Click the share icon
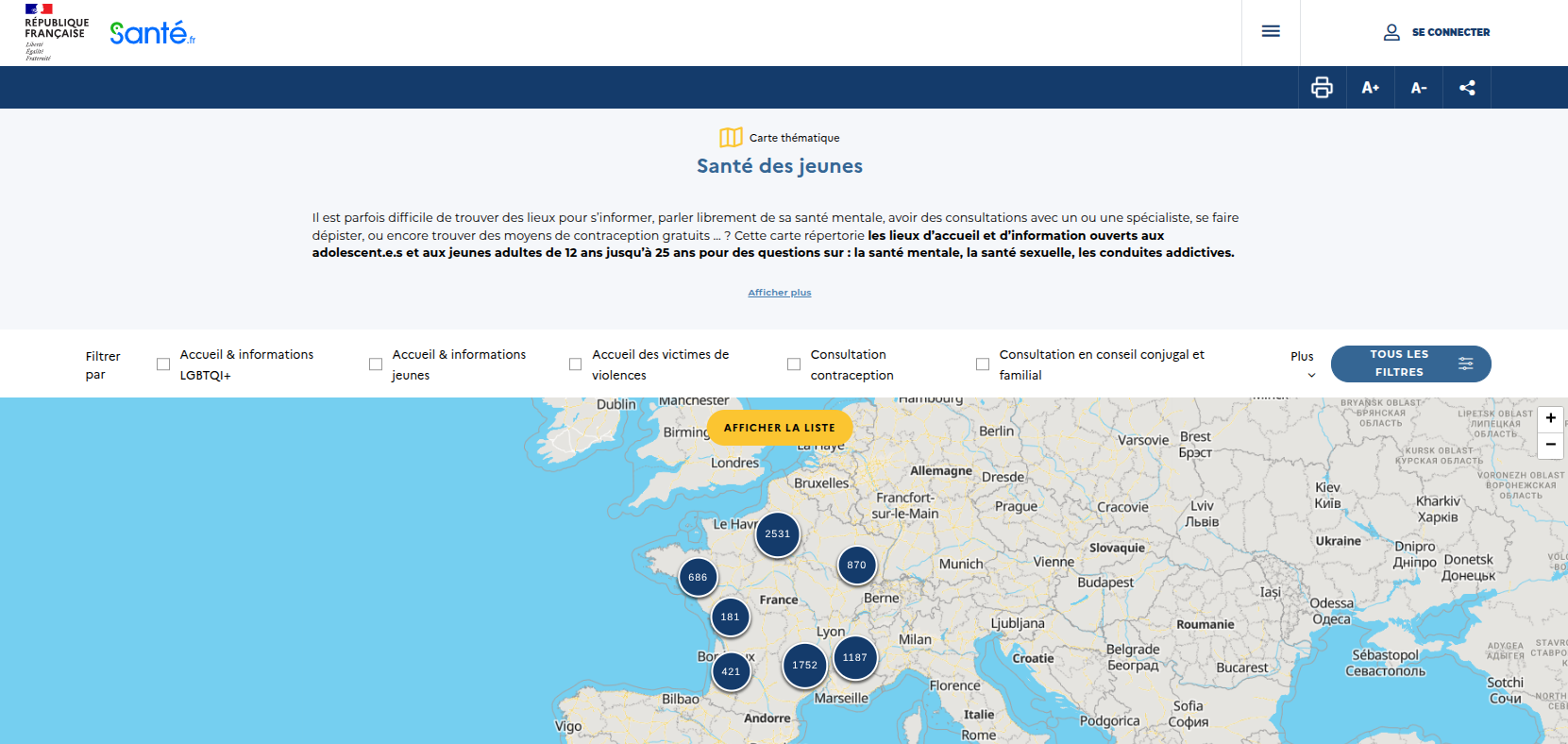Viewport: 1568px width, 744px height. pyautogui.click(x=1467, y=88)
